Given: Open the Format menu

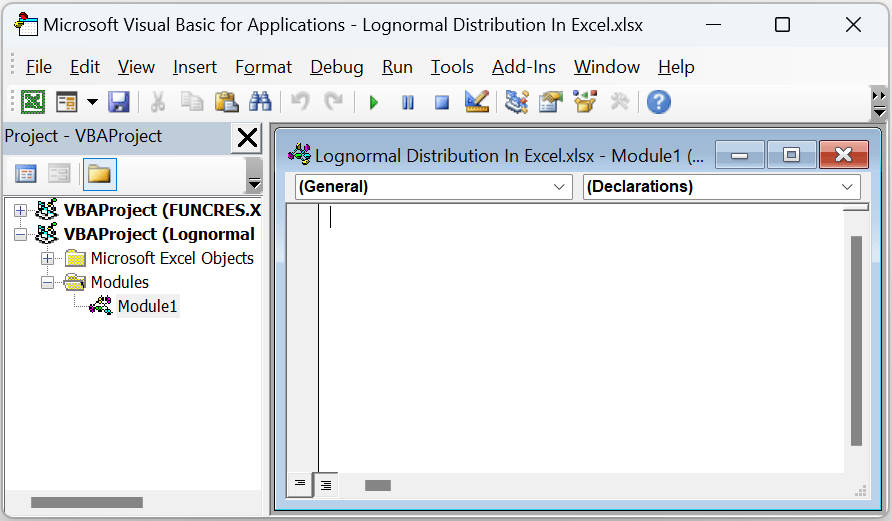Looking at the screenshot, I should pyautogui.click(x=263, y=67).
